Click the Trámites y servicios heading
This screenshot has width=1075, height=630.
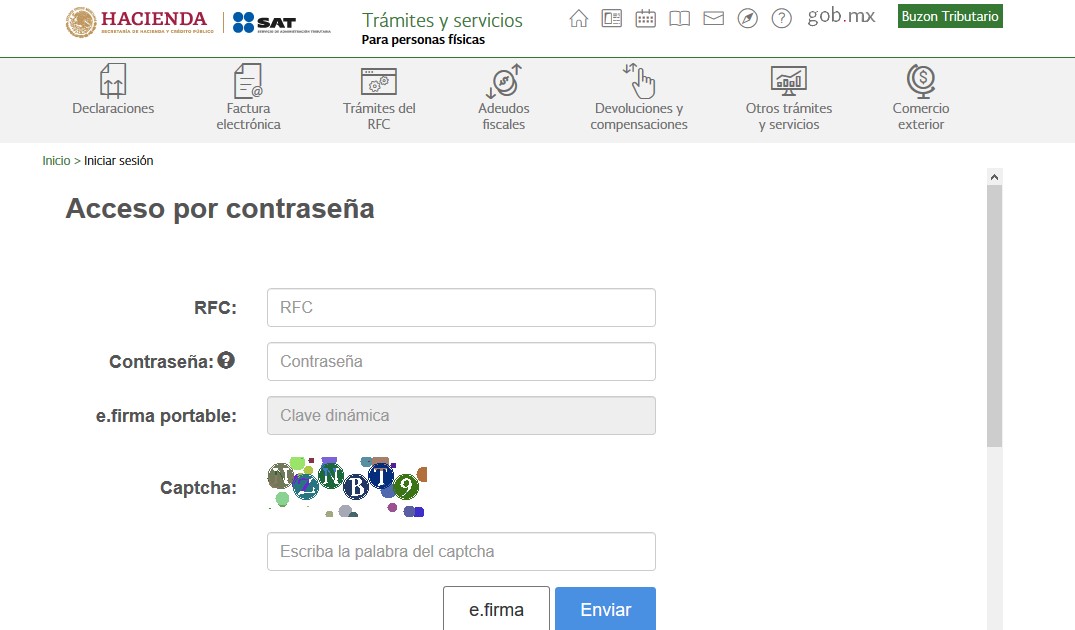pos(442,21)
